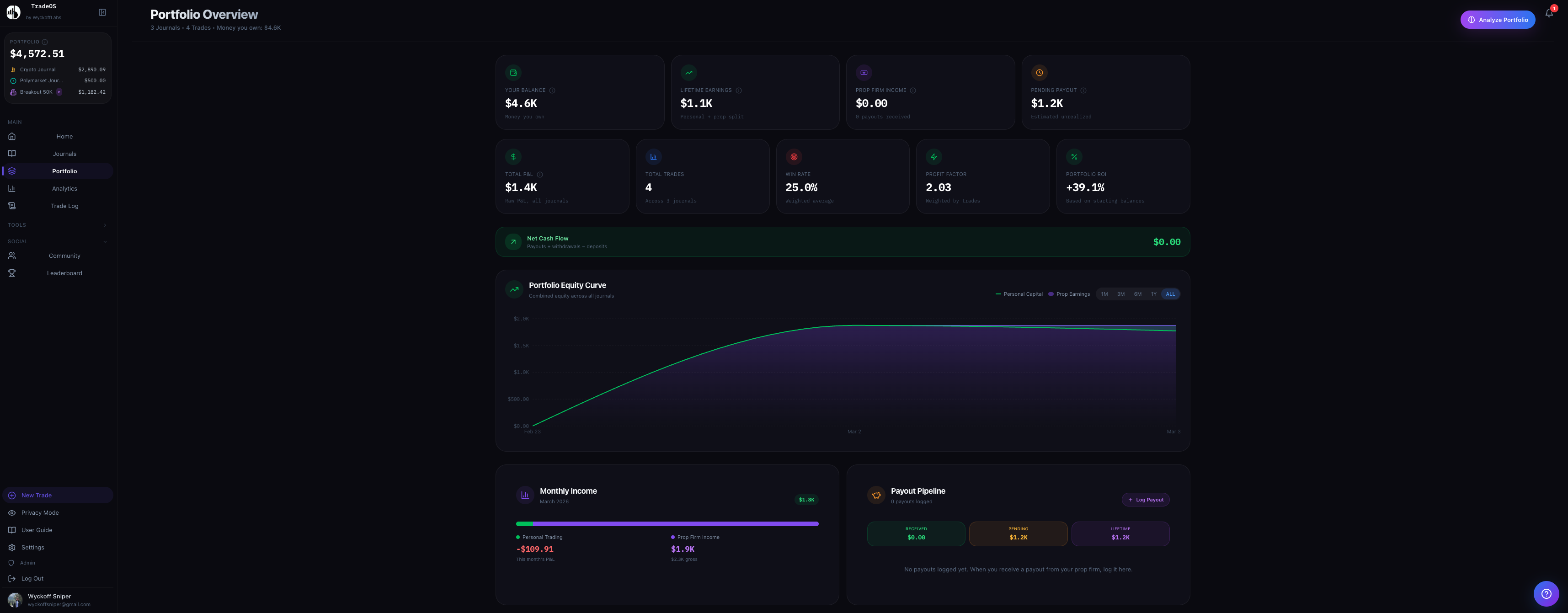Image resolution: width=1568 pixels, height=613 pixels.
Task: Click the Monthly Income progress bar
Action: coord(667,523)
